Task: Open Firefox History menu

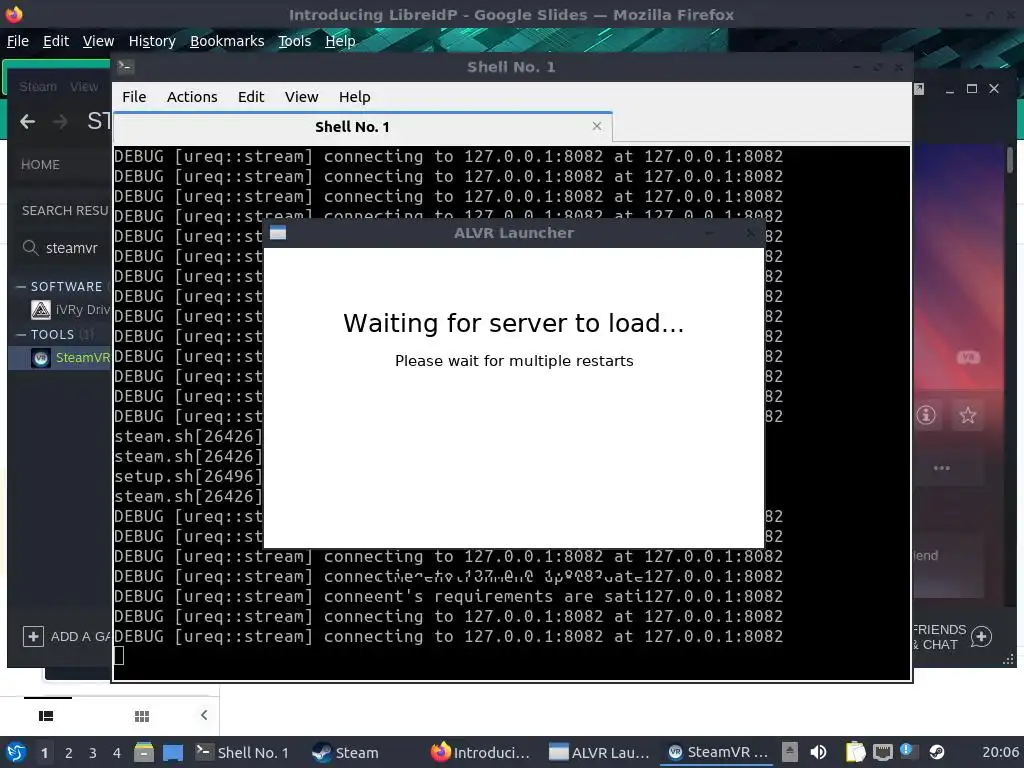Action: tap(152, 41)
